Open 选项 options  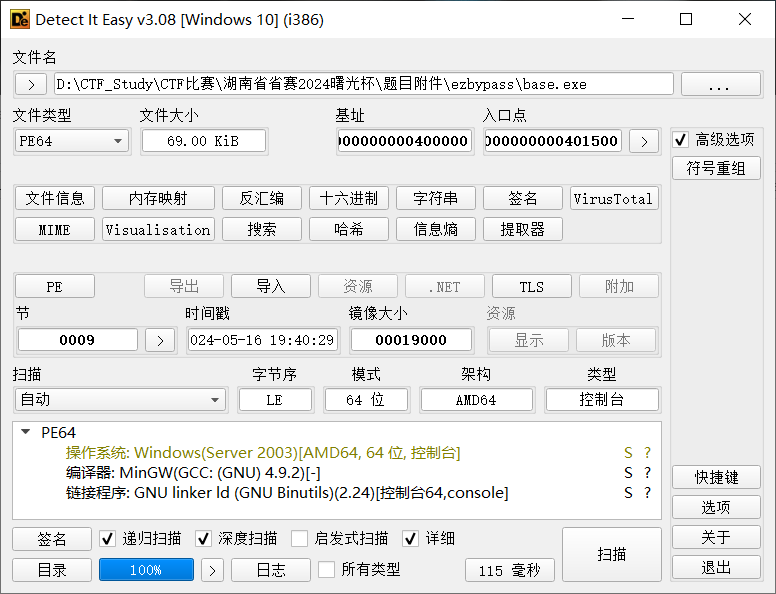pos(716,507)
